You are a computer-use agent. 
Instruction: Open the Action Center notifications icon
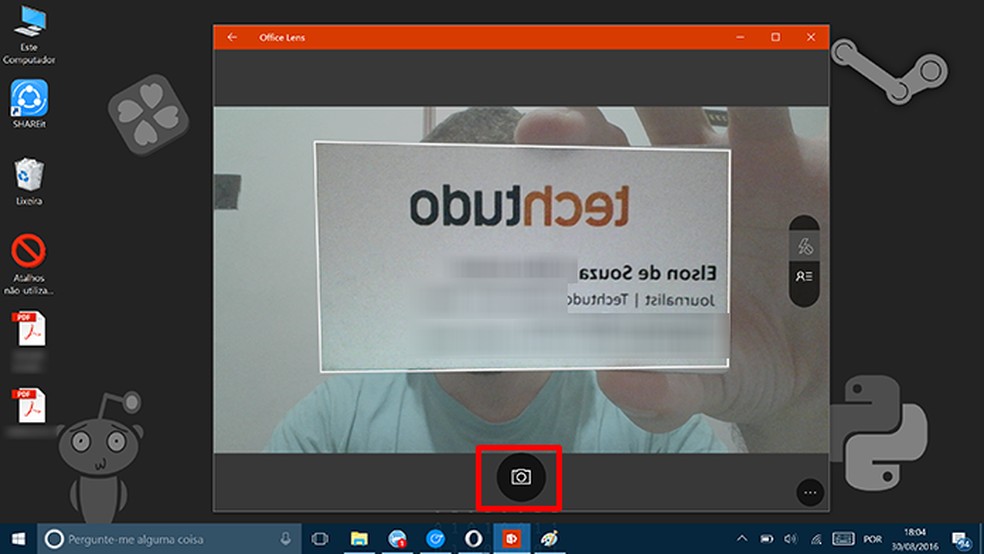point(960,540)
